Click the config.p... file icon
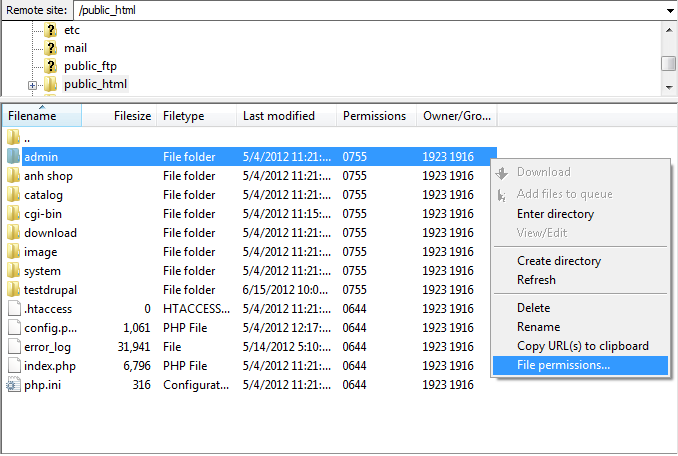678x456 pixels. (14, 327)
